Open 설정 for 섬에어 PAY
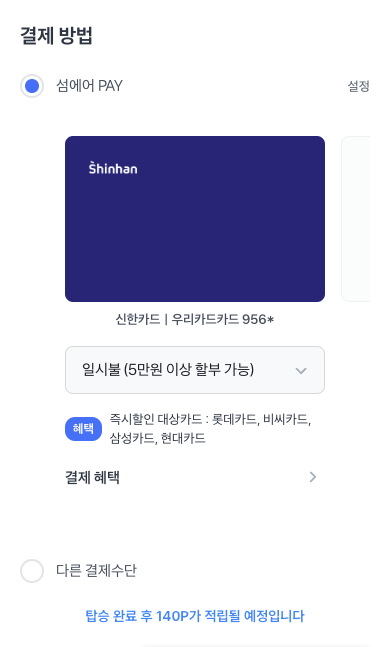The height and width of the screenshot is (647, 386). pyautogui.click(x=358, y=86)
